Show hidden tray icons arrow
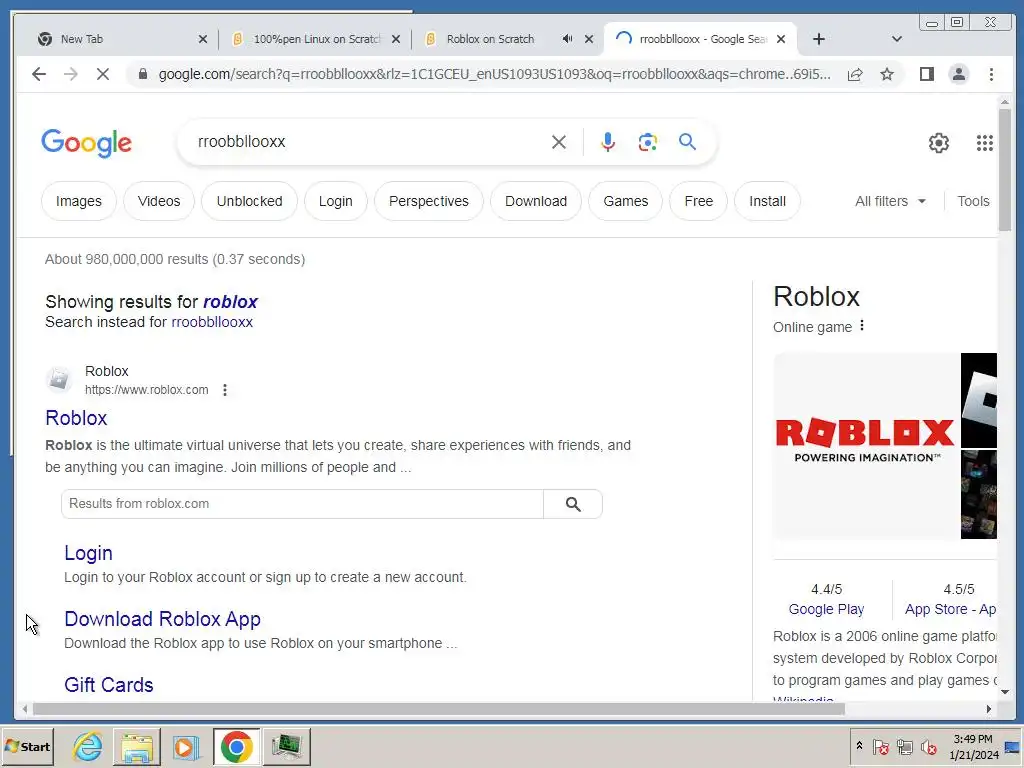 click(859, 746)
